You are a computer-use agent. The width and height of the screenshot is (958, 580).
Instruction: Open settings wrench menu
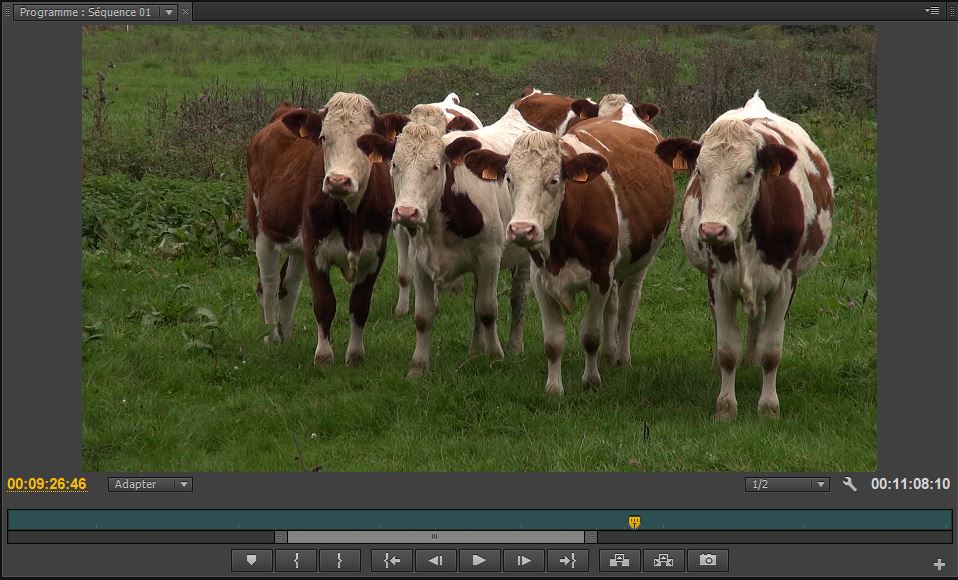click(x=849, y=484)
